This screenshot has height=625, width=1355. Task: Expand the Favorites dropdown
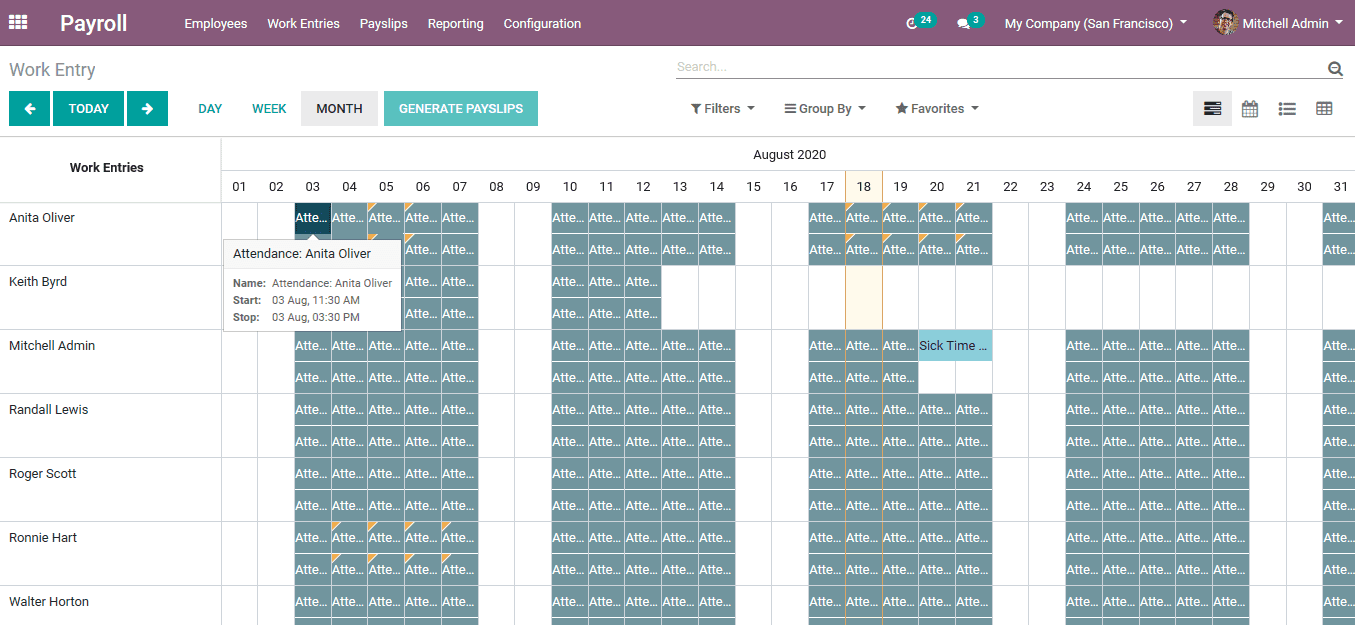937,109
